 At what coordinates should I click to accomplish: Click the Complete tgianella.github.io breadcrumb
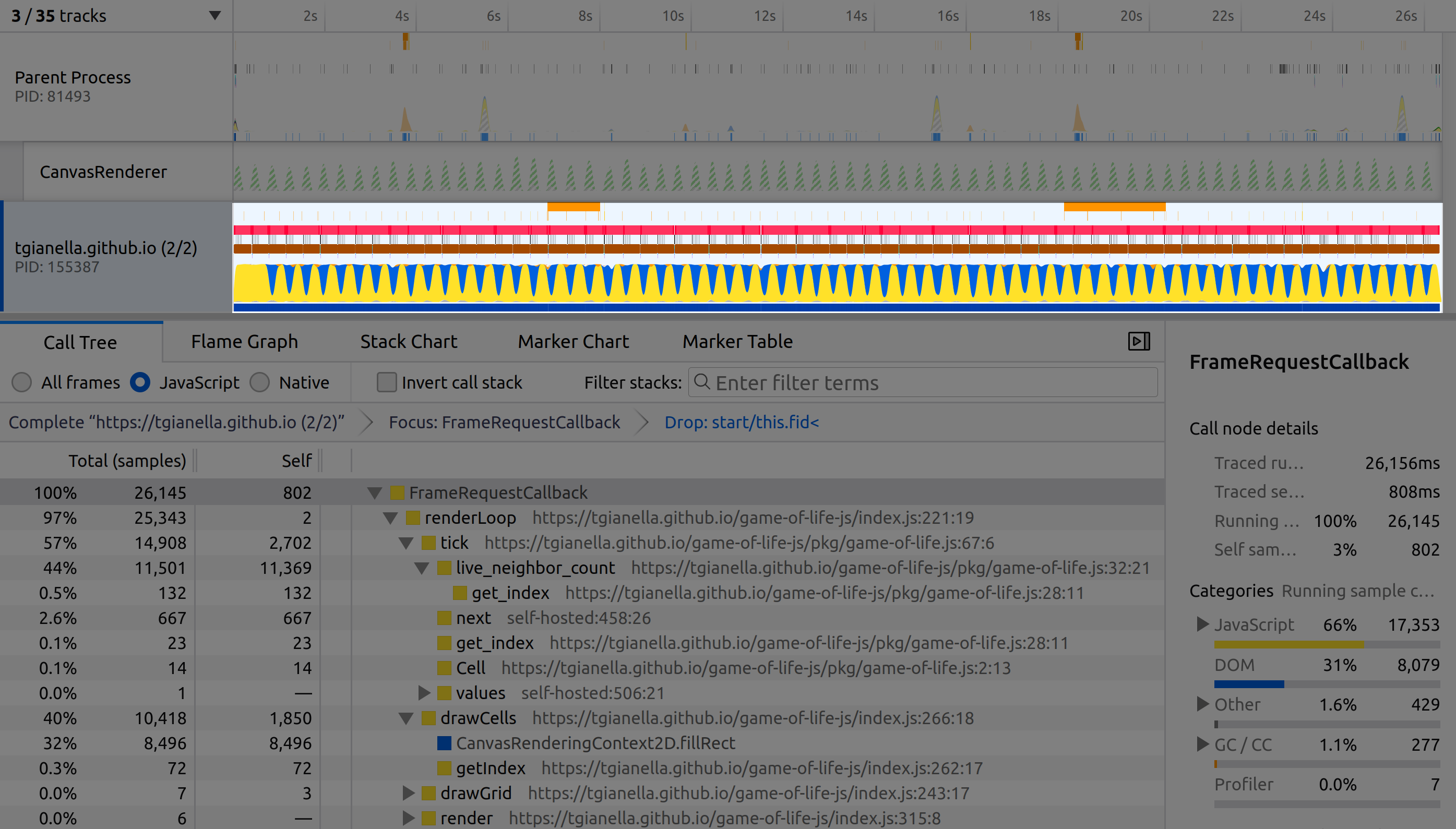pos(176,422)
